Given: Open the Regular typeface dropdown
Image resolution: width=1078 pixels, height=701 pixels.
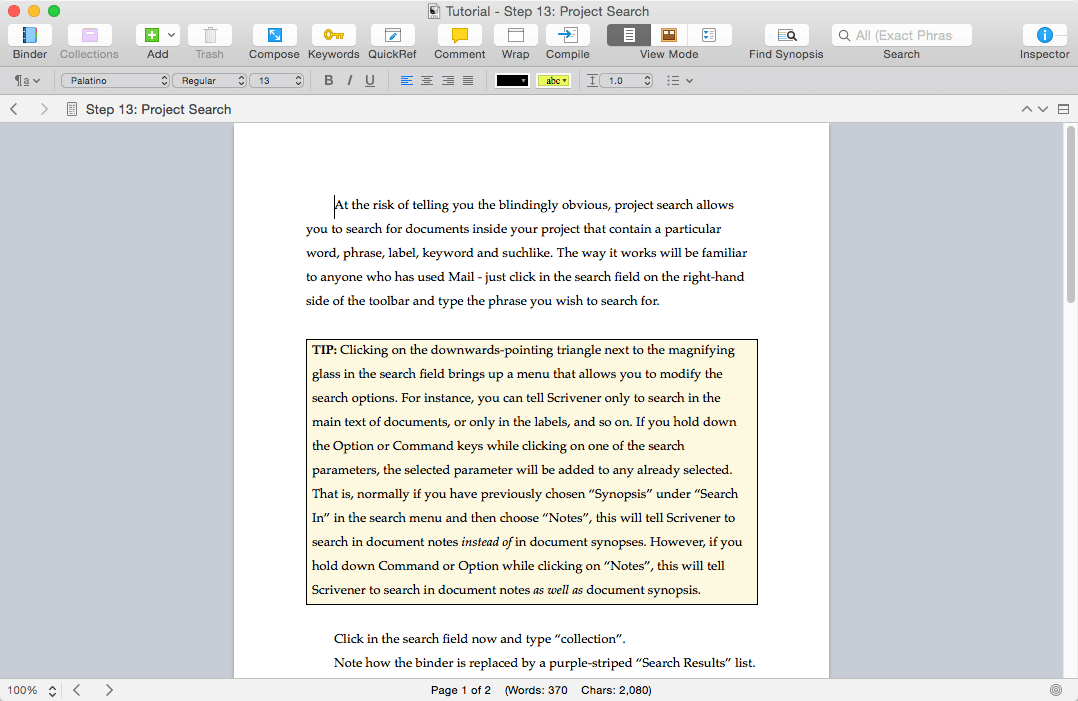Looking at the screenshot, I should [x=209, y=80].
